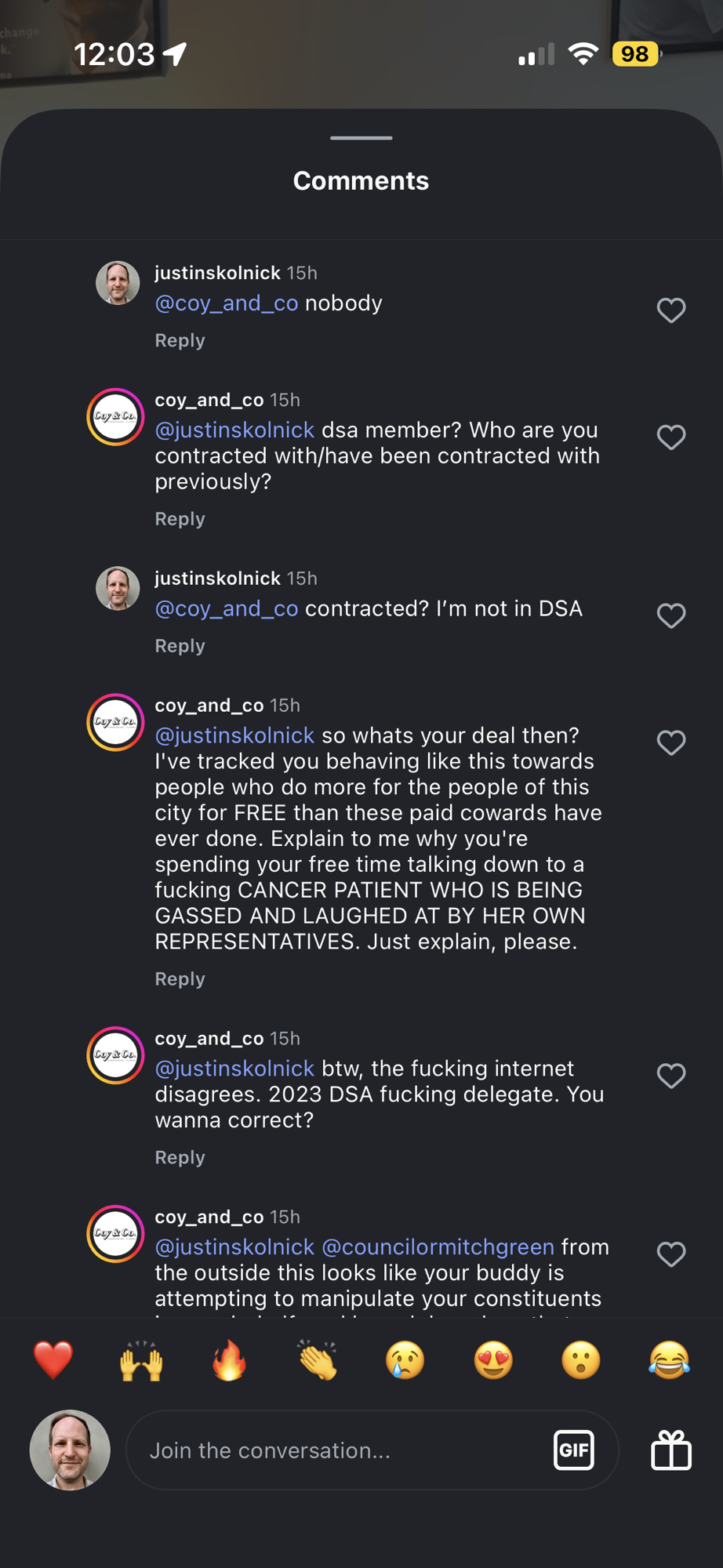Heart the "2023 DSA delegate" comment
This screenshot has height=1568, width=723.
coord(671,1076)
